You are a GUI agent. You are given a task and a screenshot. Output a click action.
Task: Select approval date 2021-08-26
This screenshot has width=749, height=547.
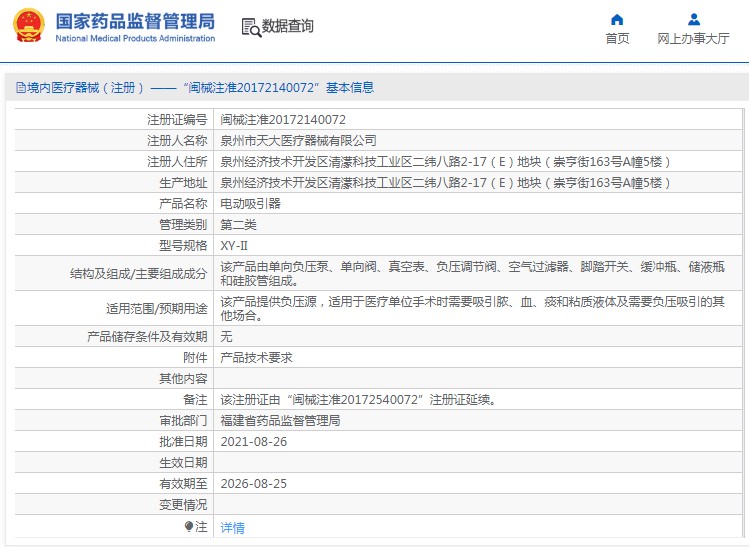point(254,441)
